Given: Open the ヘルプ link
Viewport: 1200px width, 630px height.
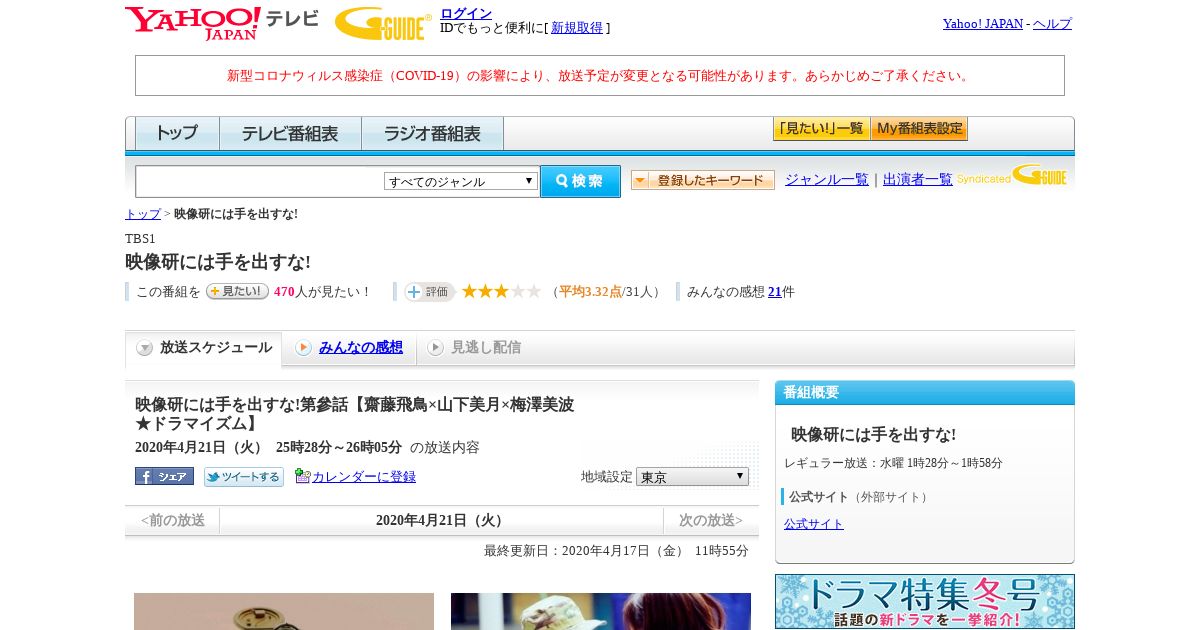Looking at the screenshot, I should tap(1052, 24).
